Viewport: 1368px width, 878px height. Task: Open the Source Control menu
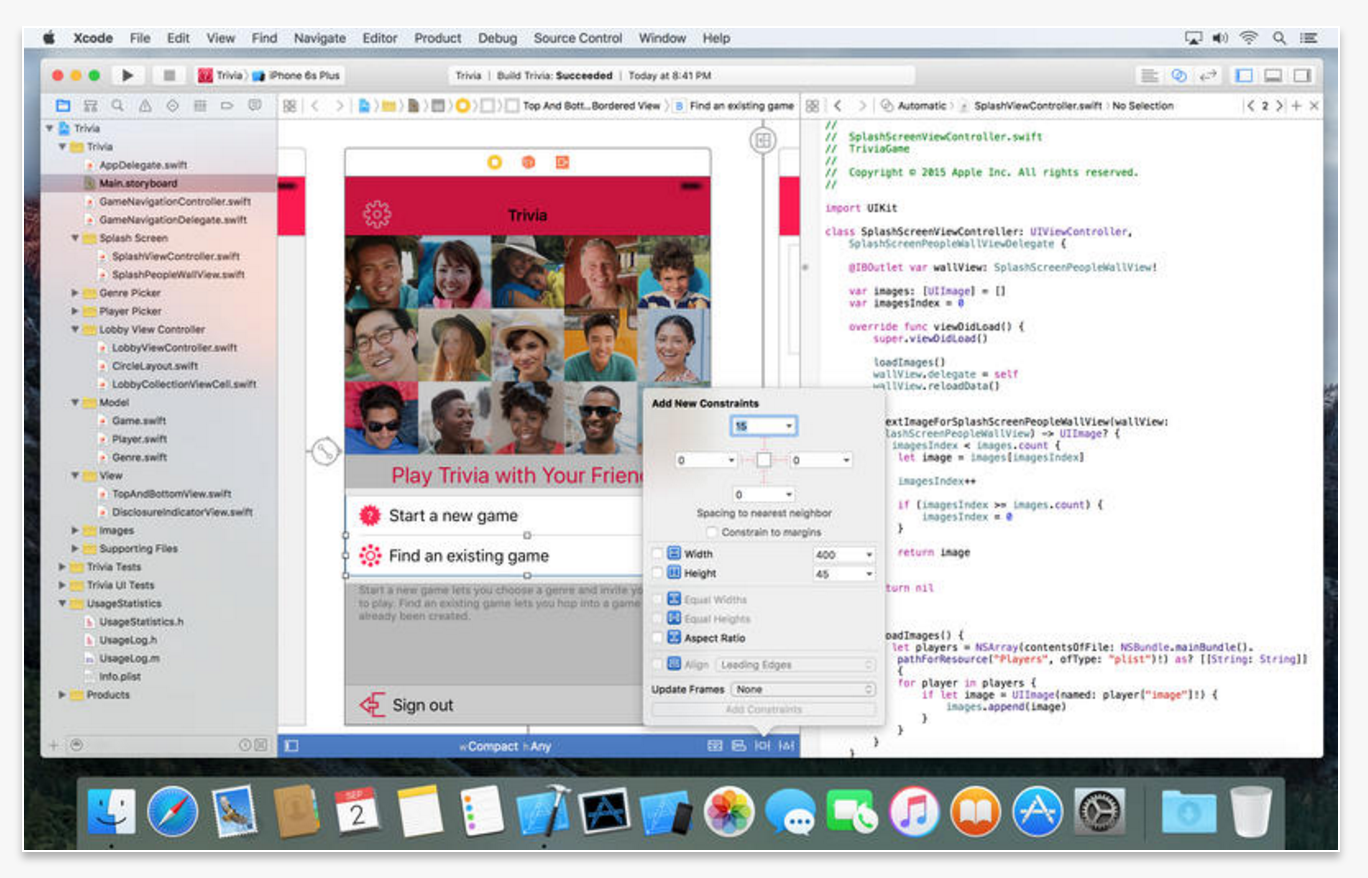(x=578, y=38)
